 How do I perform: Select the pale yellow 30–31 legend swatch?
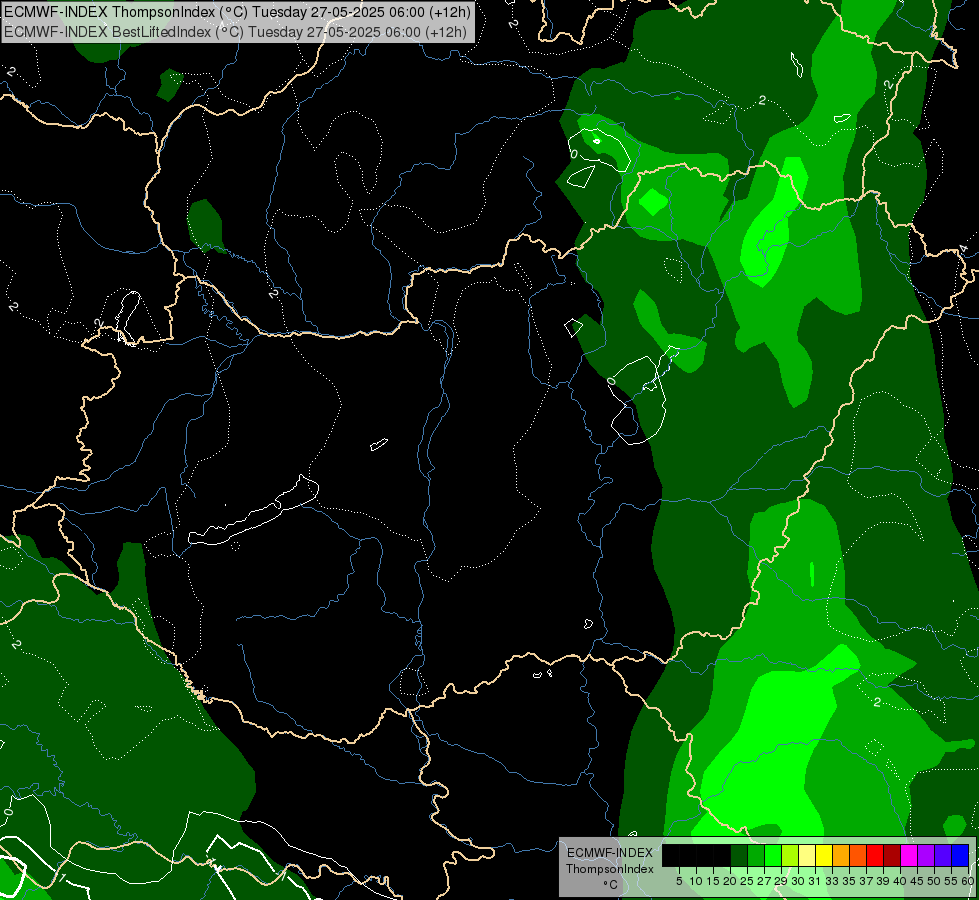pyautogui.click(x=807, y=855)
